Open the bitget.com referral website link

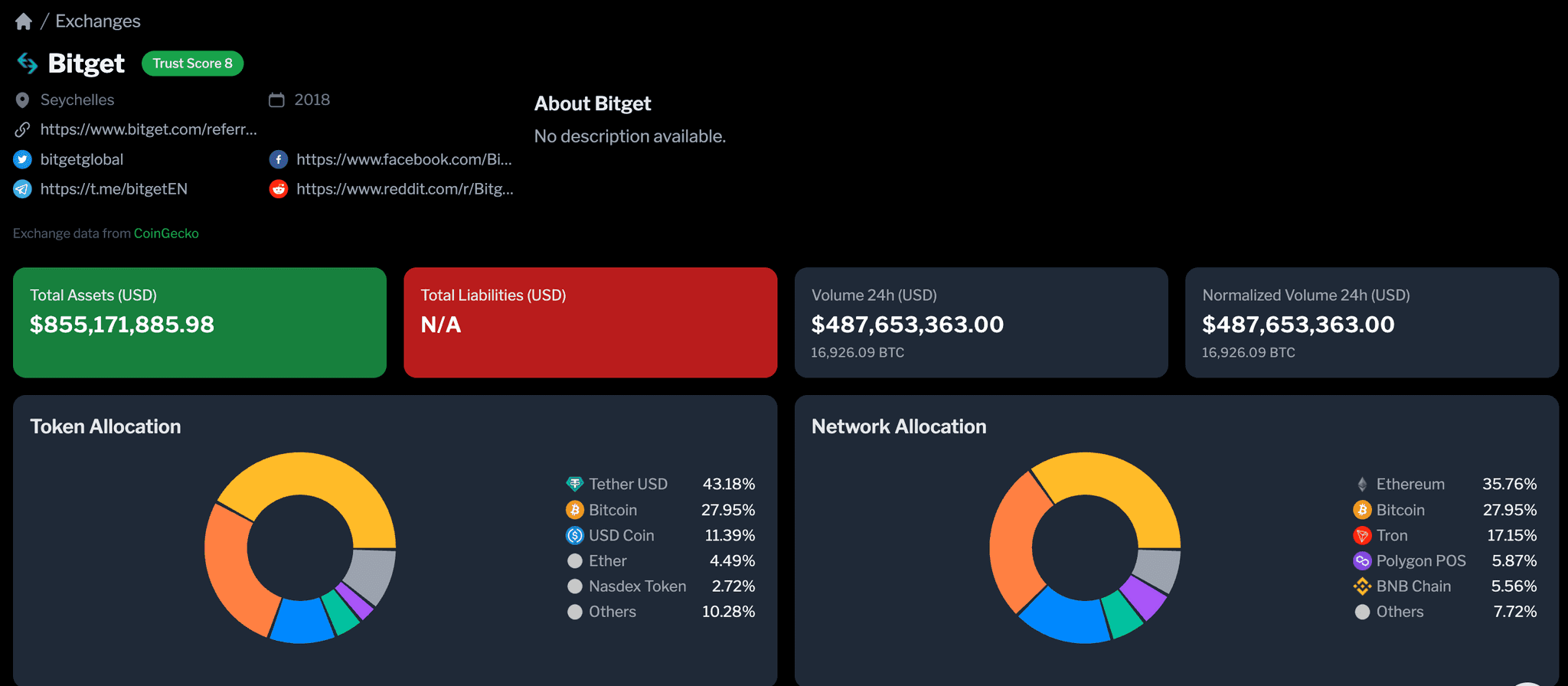(149, 129)
